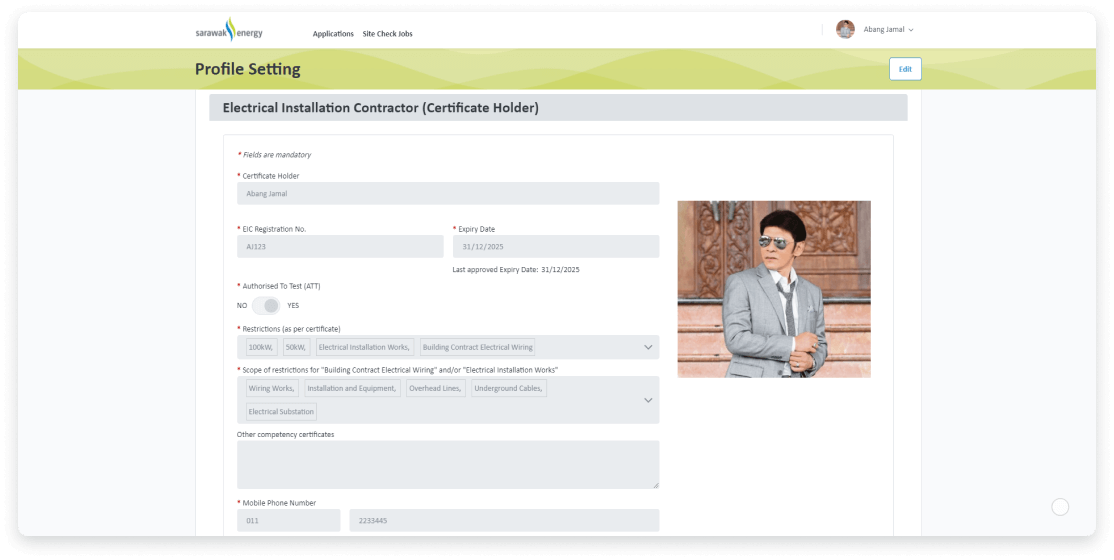
Task: Select the 50kW restriction tag
Action: click(296, 348)
